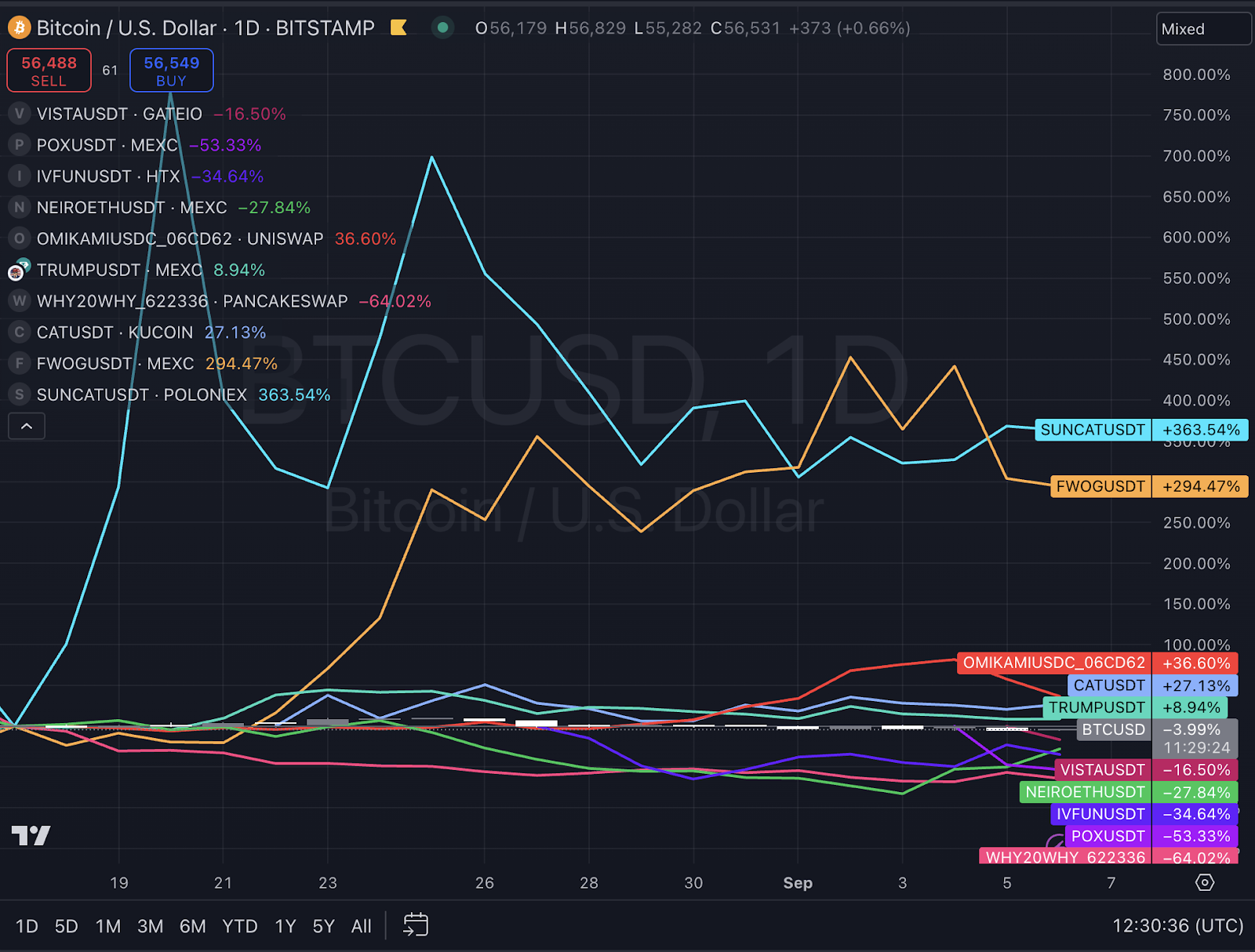The width and height of the screenshot is (1255, 952).
Task: Click the N icon of NEIROETHUSDT
Action: [19, 207]
